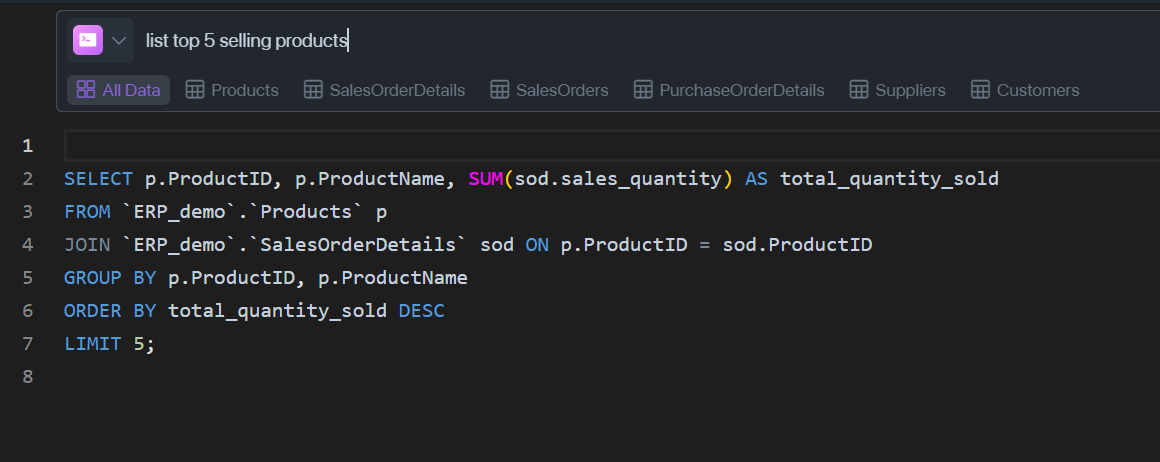Choose the Products table label

pyautogui.click(x=245, y=90)
